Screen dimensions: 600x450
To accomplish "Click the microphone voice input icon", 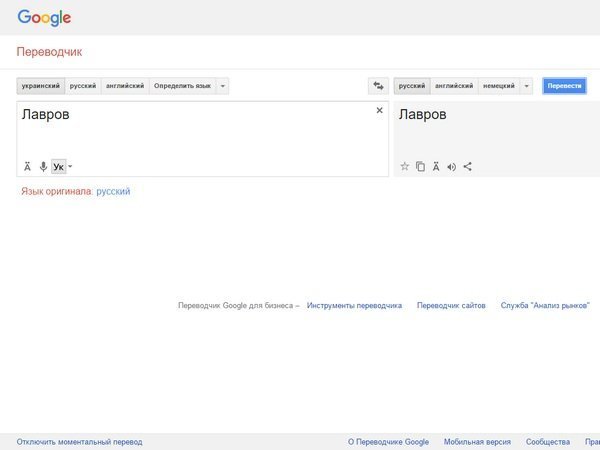I will pyautogui.click(x=43, y=166).
